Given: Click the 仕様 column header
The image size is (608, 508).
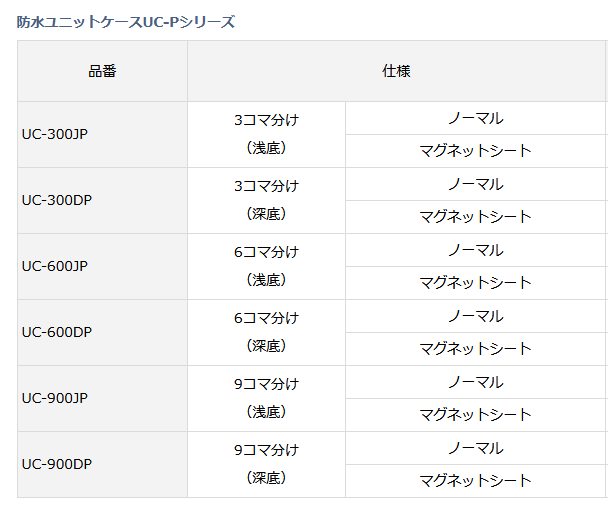Looking at the screenshot, I should (396, 71).
